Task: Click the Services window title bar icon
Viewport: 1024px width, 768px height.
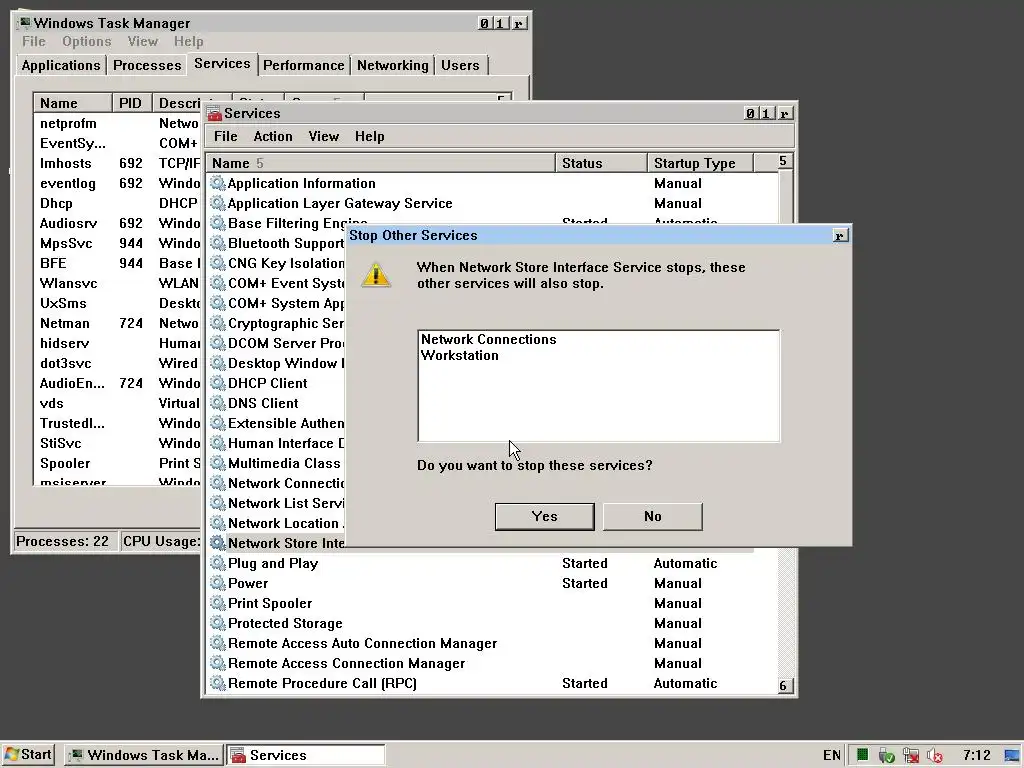Action: click(214, 114)
